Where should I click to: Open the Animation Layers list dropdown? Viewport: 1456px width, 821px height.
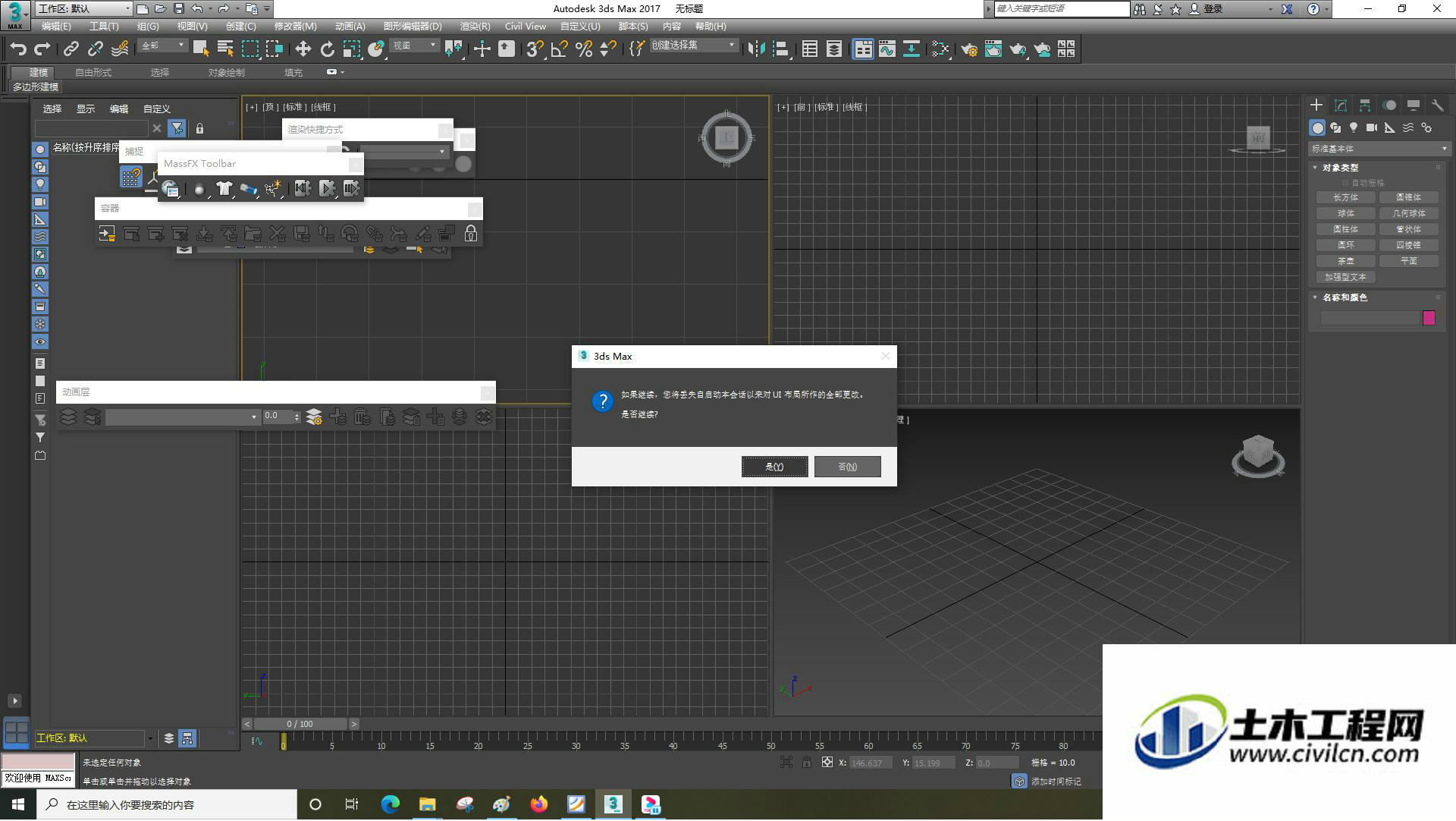(x=182, y=417)
